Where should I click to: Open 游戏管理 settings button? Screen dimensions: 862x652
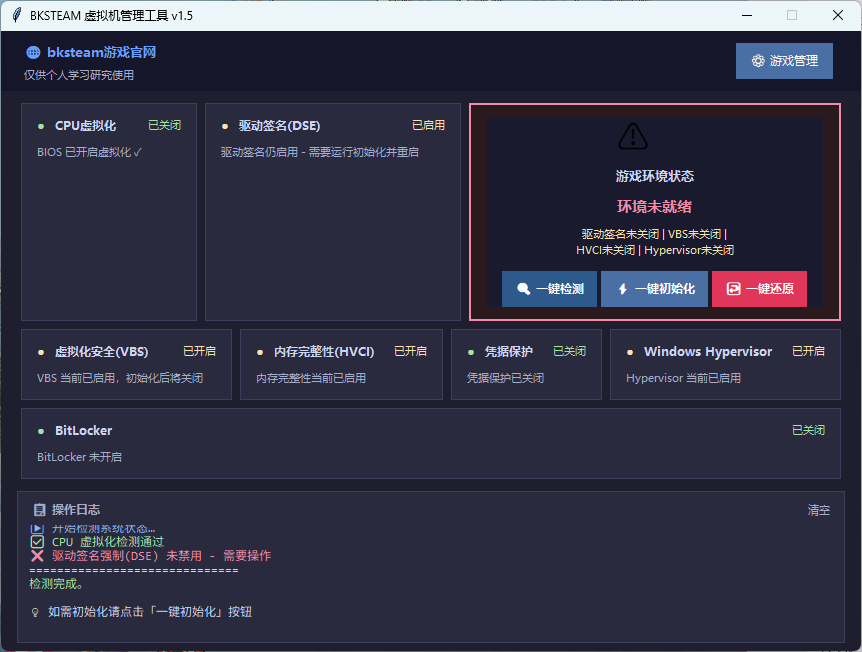pos(784,61)
